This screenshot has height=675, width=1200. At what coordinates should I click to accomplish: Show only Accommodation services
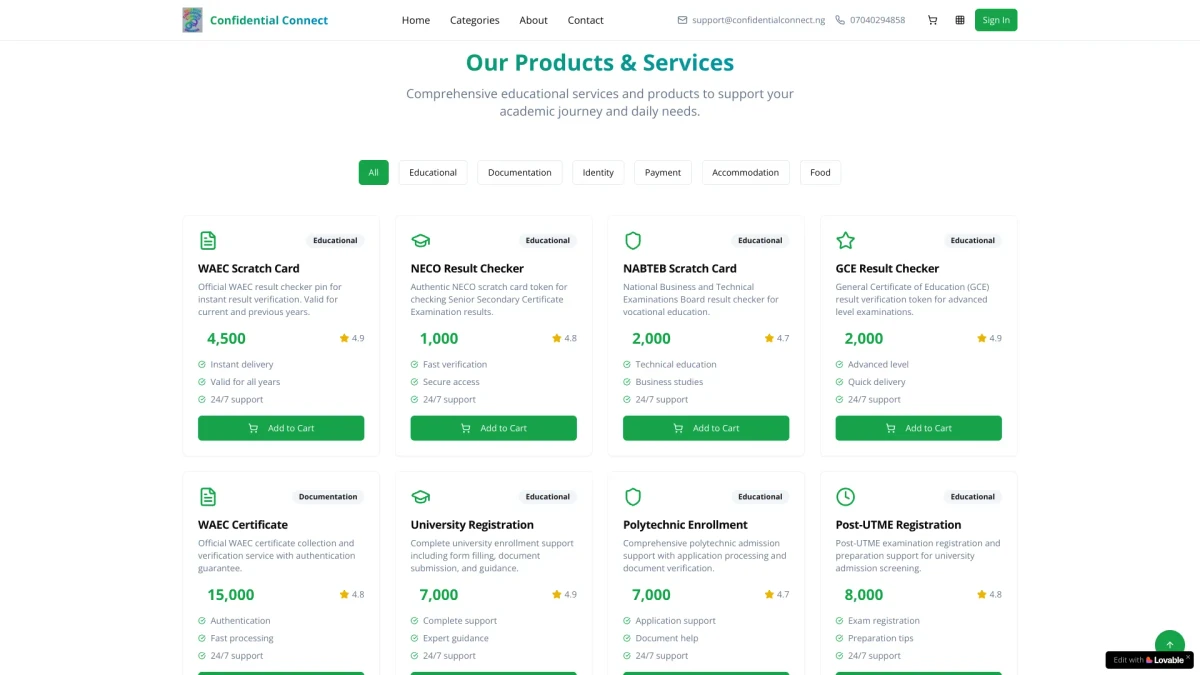tap(745, 173)
